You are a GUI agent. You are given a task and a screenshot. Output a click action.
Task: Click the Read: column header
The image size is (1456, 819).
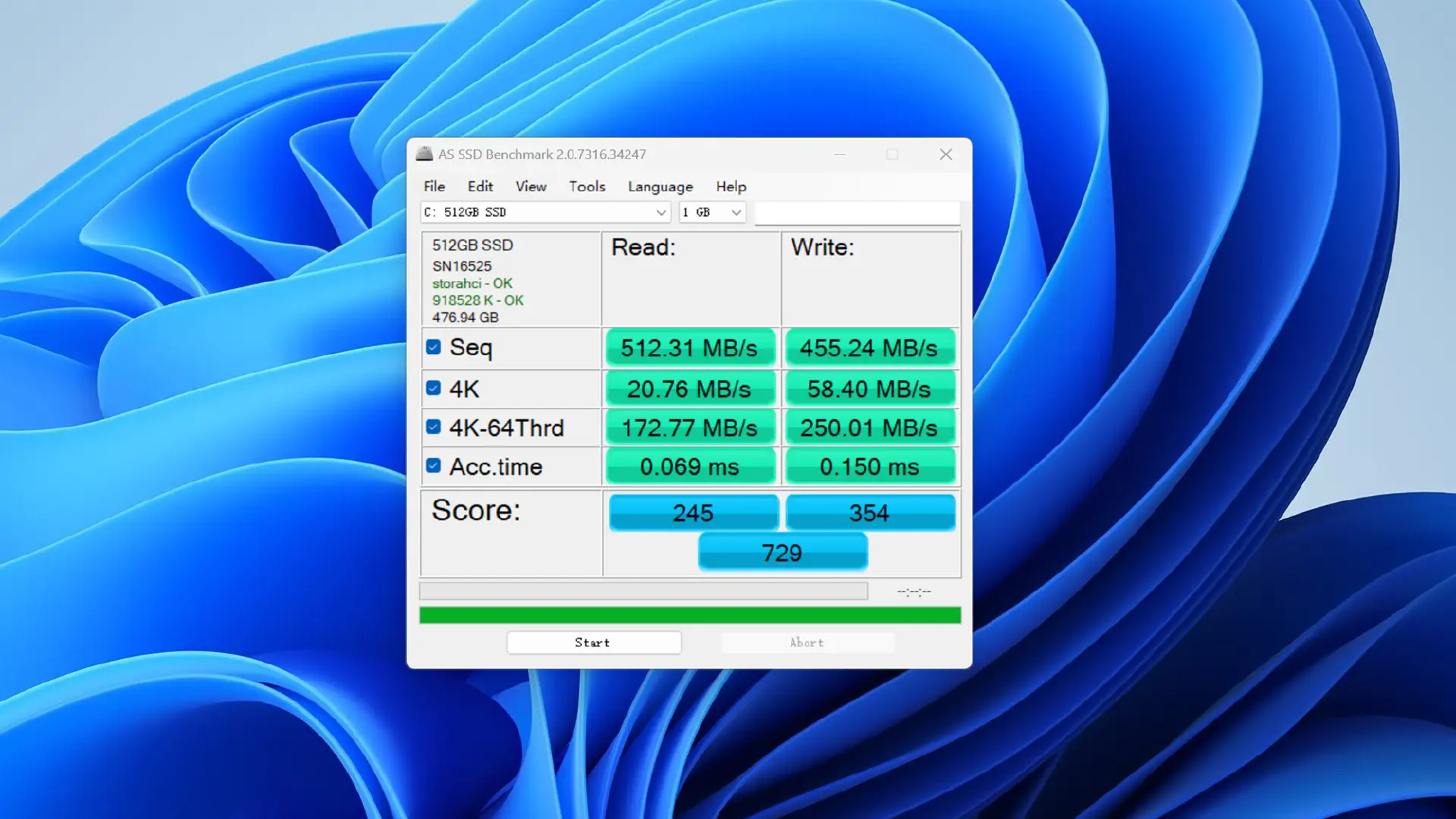point(643,247)
